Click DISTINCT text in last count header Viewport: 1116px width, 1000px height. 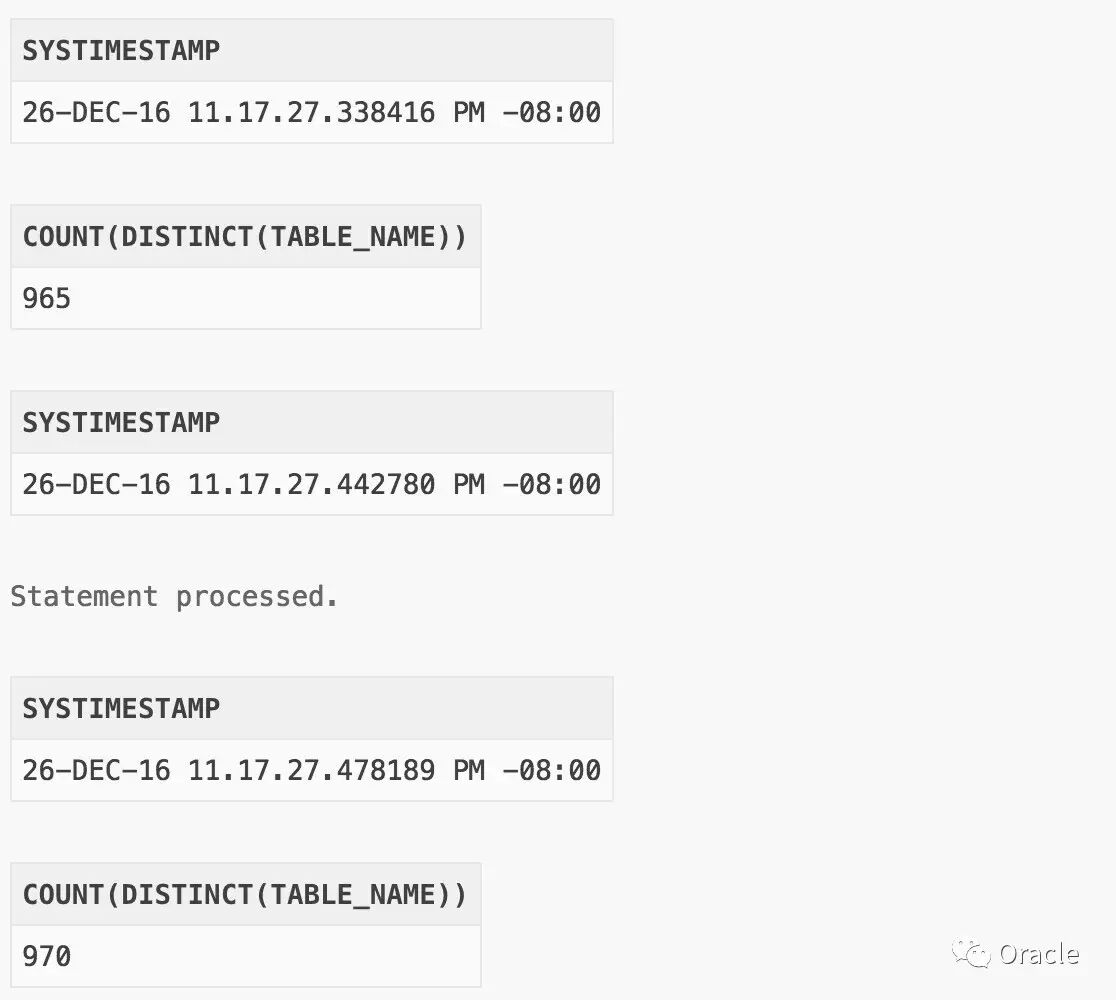(x=186, y=895)
